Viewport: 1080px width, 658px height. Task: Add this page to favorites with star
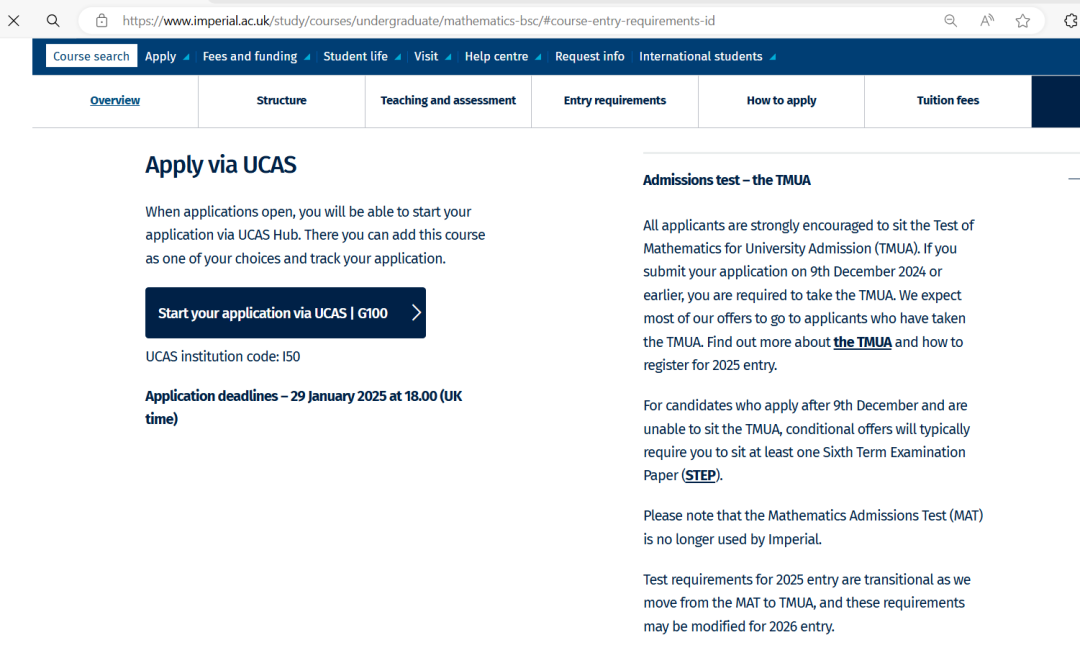click(x=1022, y=20)
